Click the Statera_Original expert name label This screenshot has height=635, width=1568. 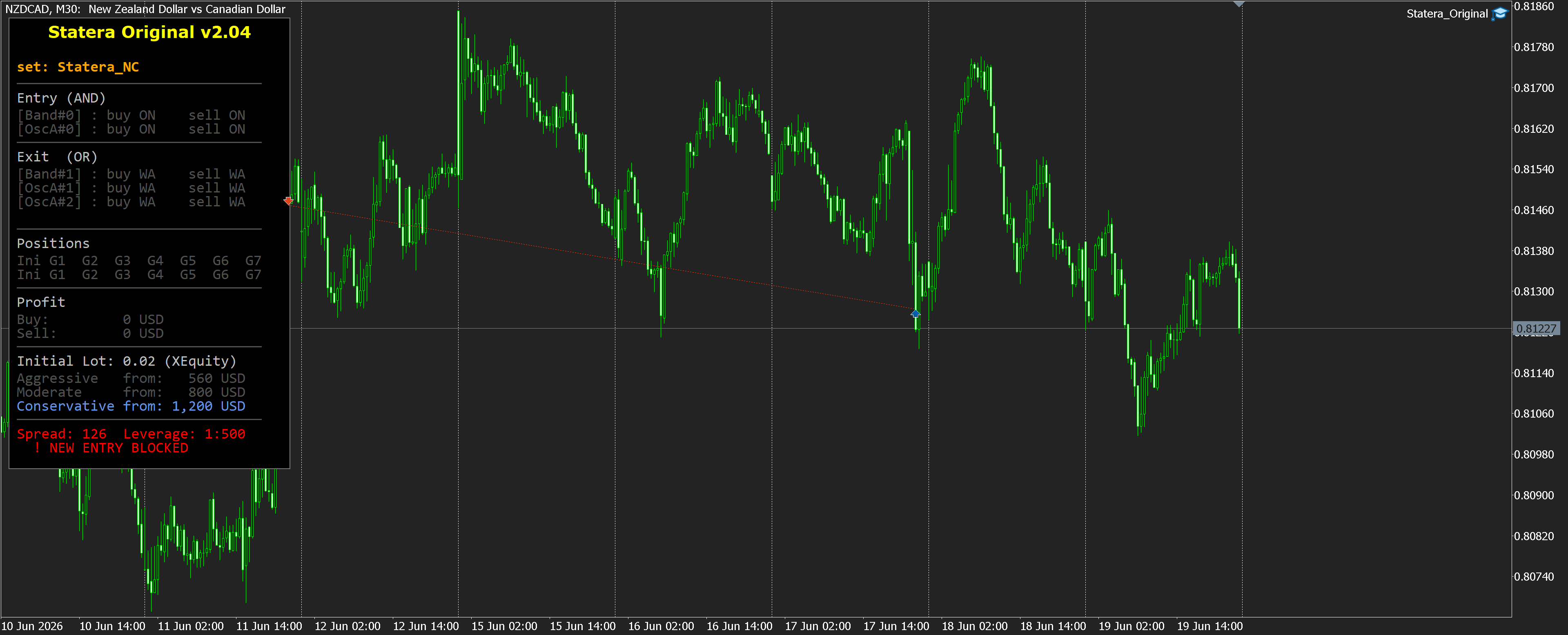click(x=1447, y=14)
